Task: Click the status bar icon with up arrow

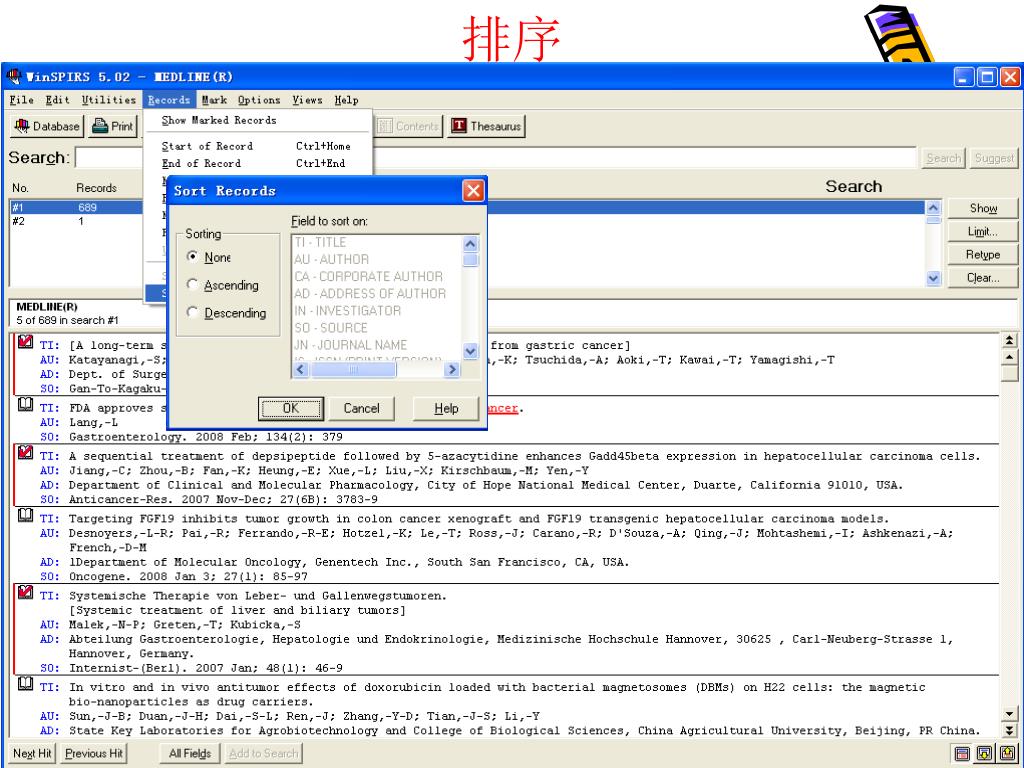Action: [1008, 754]
